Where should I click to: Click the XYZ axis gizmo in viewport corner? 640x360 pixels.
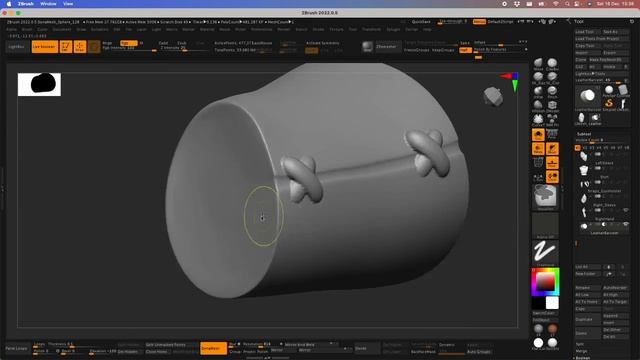click(511, 81)
